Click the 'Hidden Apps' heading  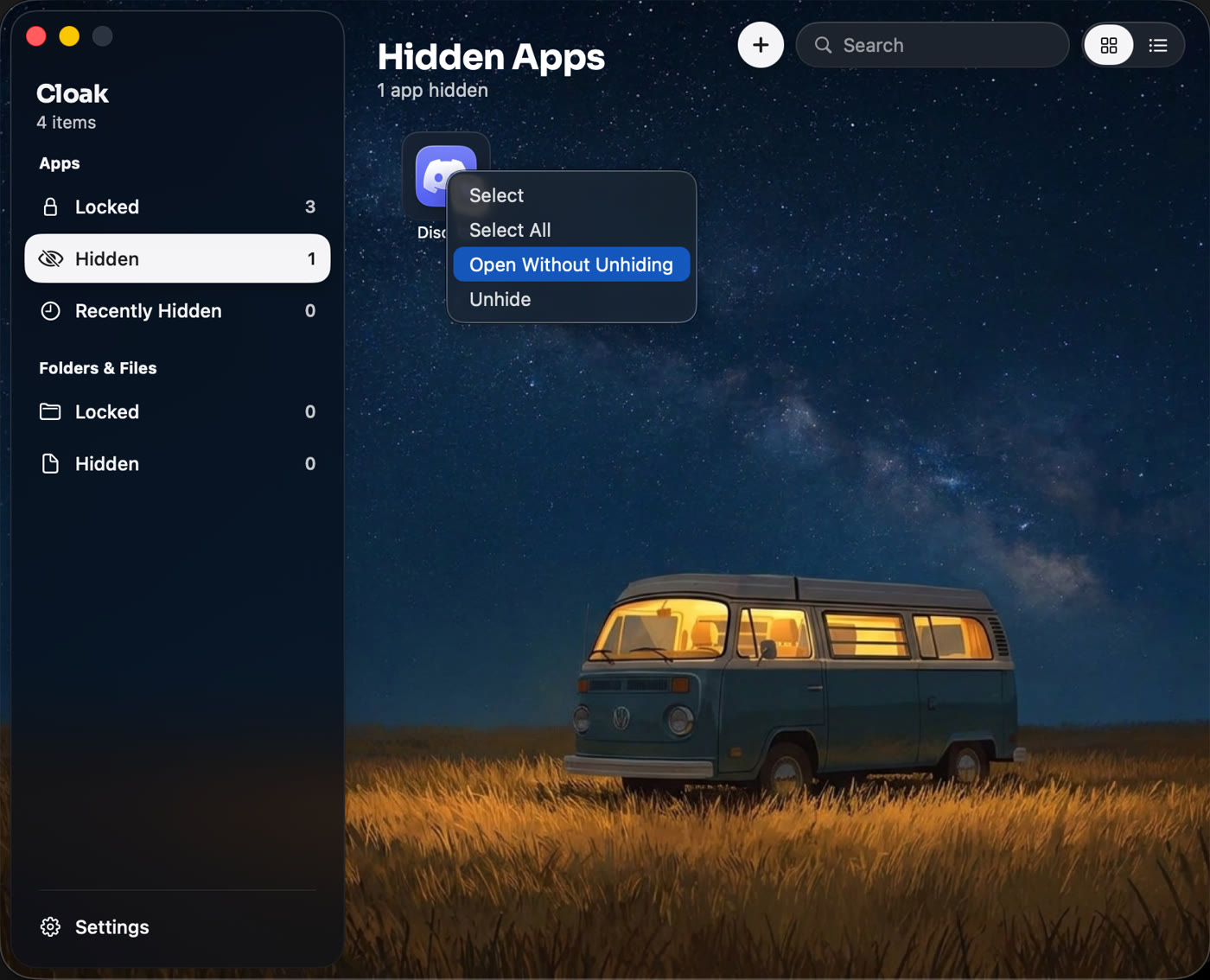pyautogui.click(x=491, y=57)
